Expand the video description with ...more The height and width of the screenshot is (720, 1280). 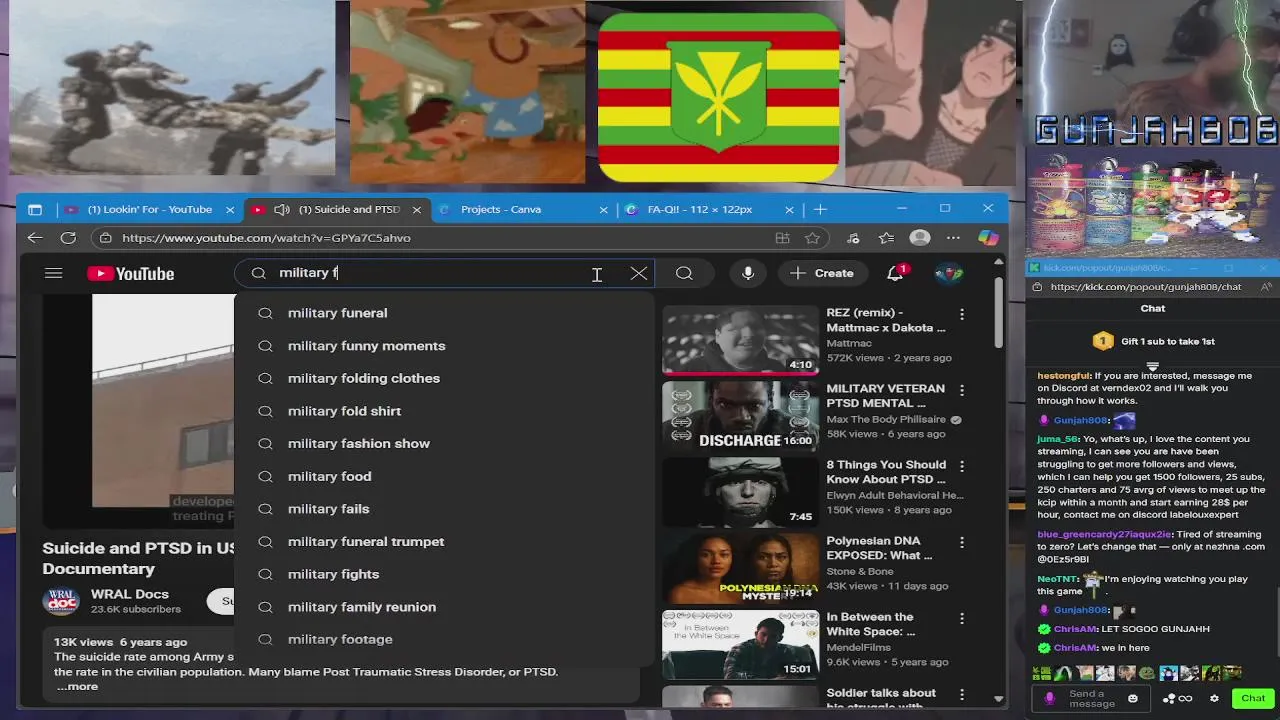[77, 686]
